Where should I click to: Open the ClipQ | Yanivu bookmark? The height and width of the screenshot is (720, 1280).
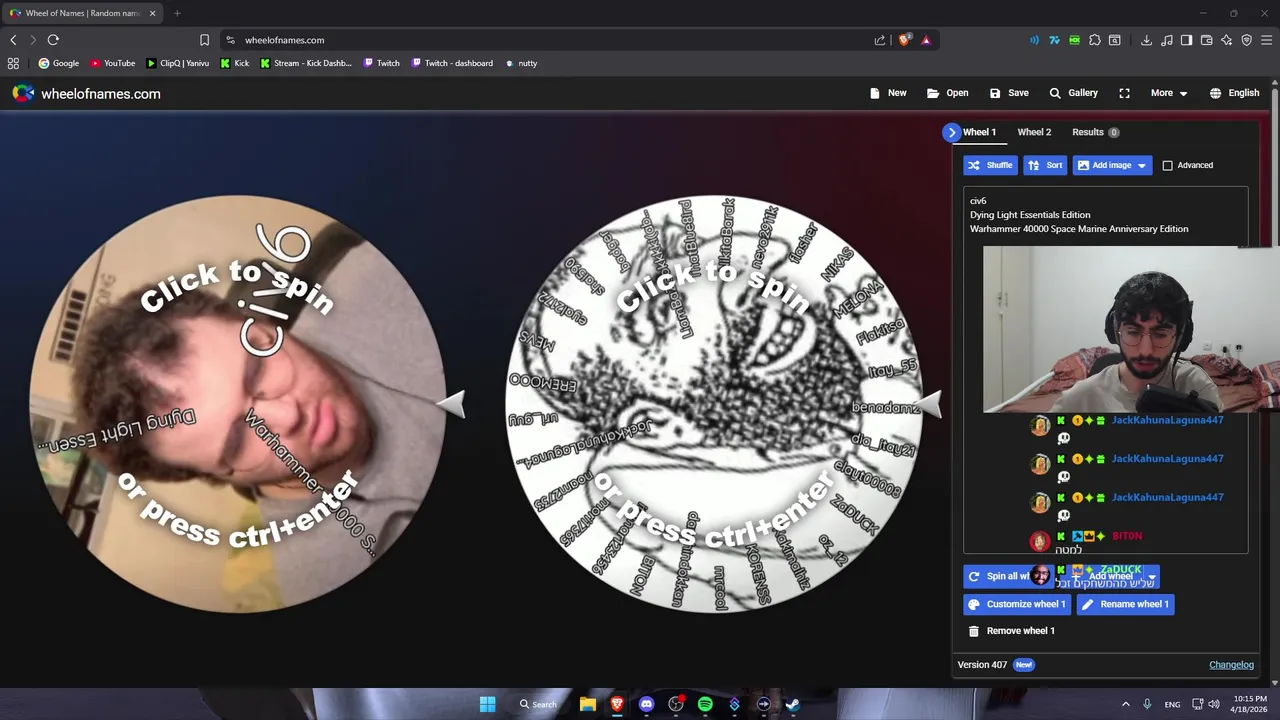(177, 63)
